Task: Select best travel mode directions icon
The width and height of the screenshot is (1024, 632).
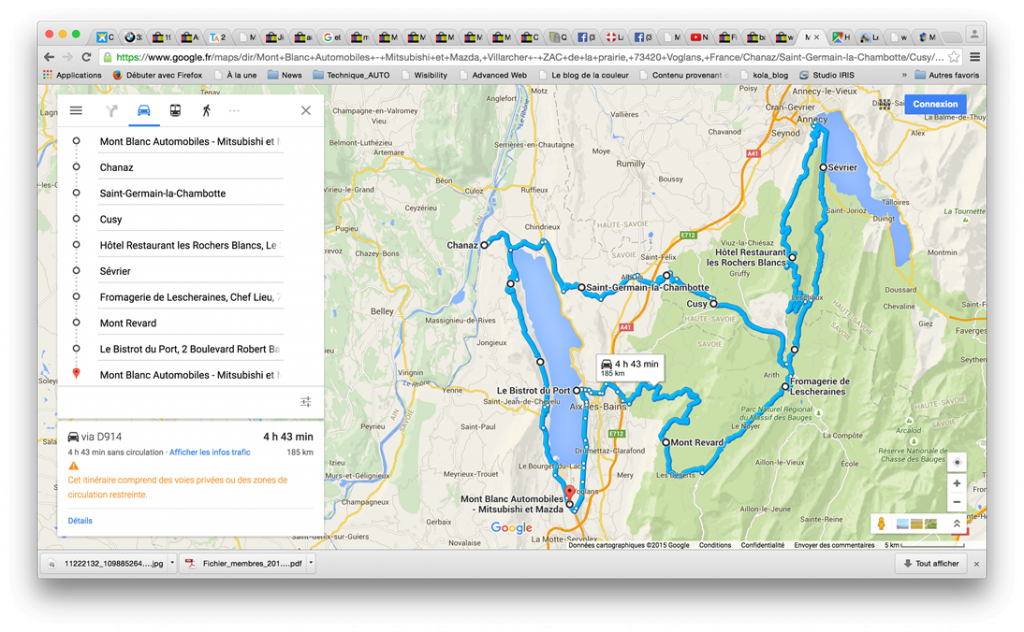Action: (x=112, y=110)
